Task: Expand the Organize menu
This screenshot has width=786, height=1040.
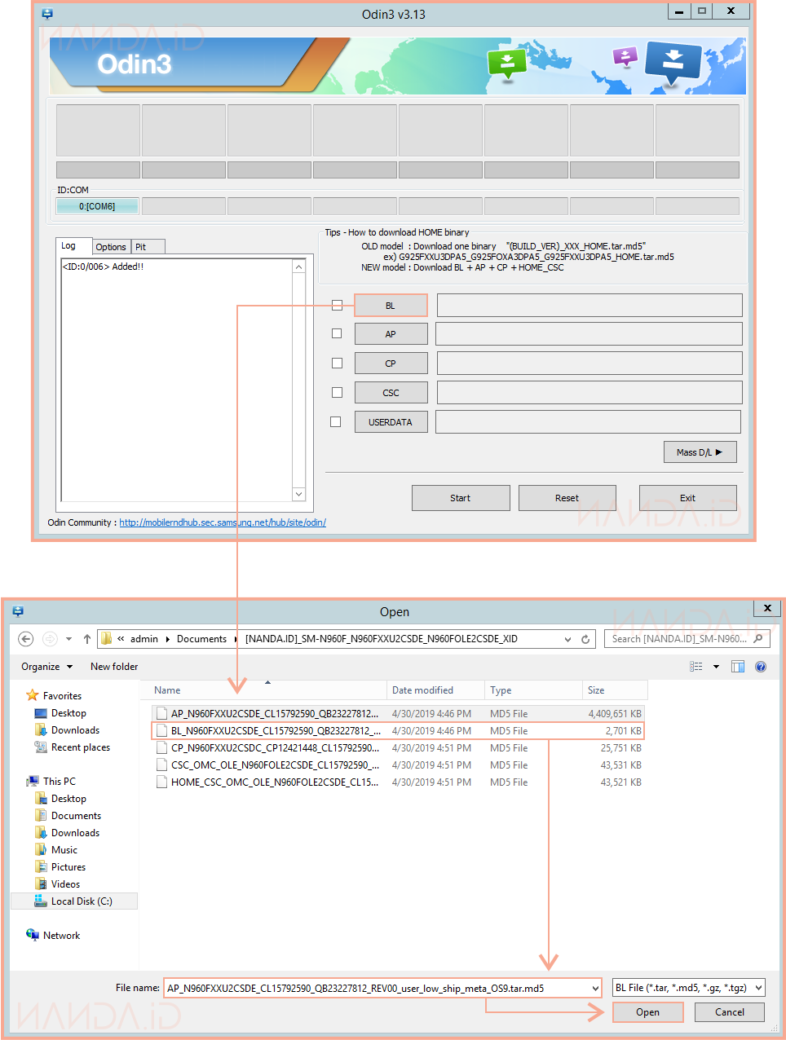Action: (47, 667)
